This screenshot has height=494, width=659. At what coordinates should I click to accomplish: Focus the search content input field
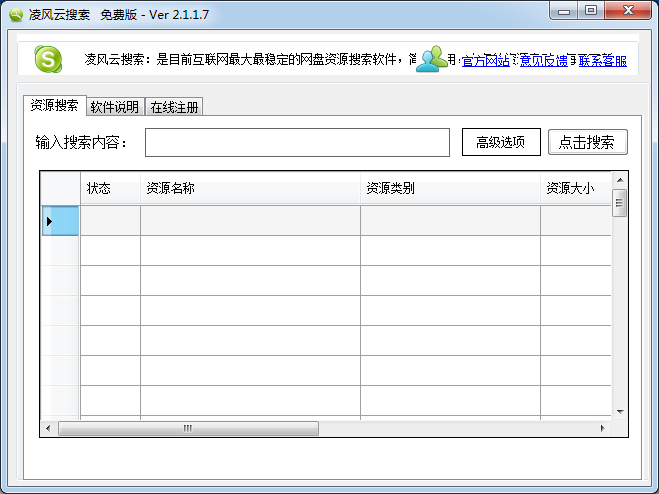point(297,143)
